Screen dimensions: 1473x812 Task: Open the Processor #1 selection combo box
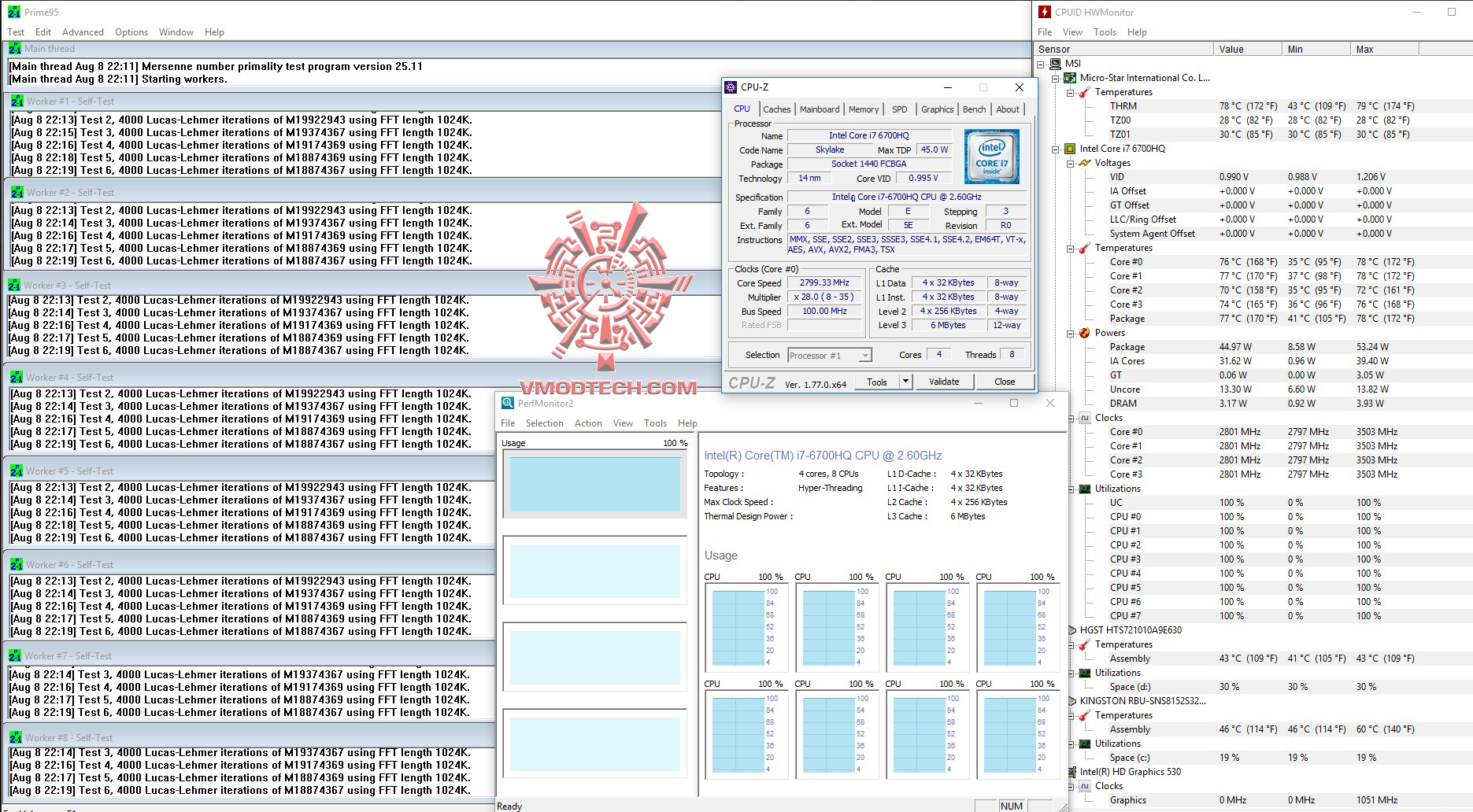[x=830, y=356]
